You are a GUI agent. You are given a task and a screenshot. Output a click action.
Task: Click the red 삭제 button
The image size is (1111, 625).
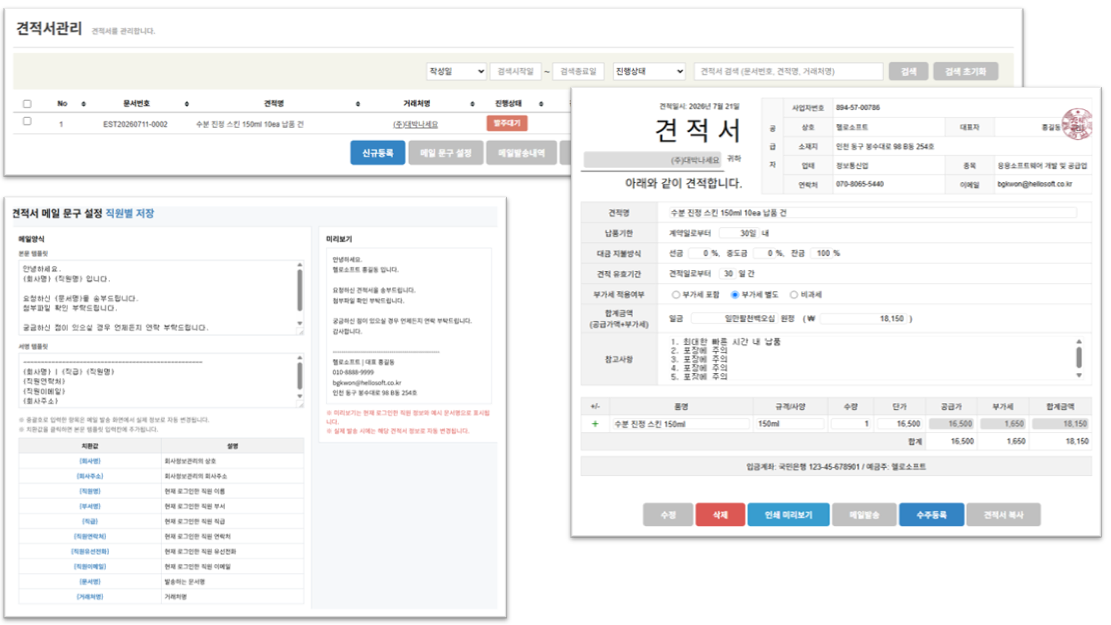point(720,514)
